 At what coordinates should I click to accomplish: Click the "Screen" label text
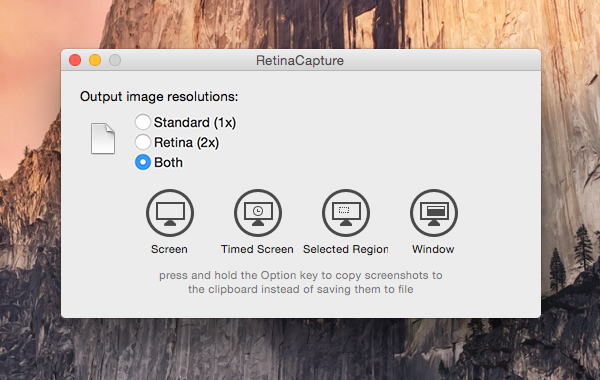(x=169, y=249)
